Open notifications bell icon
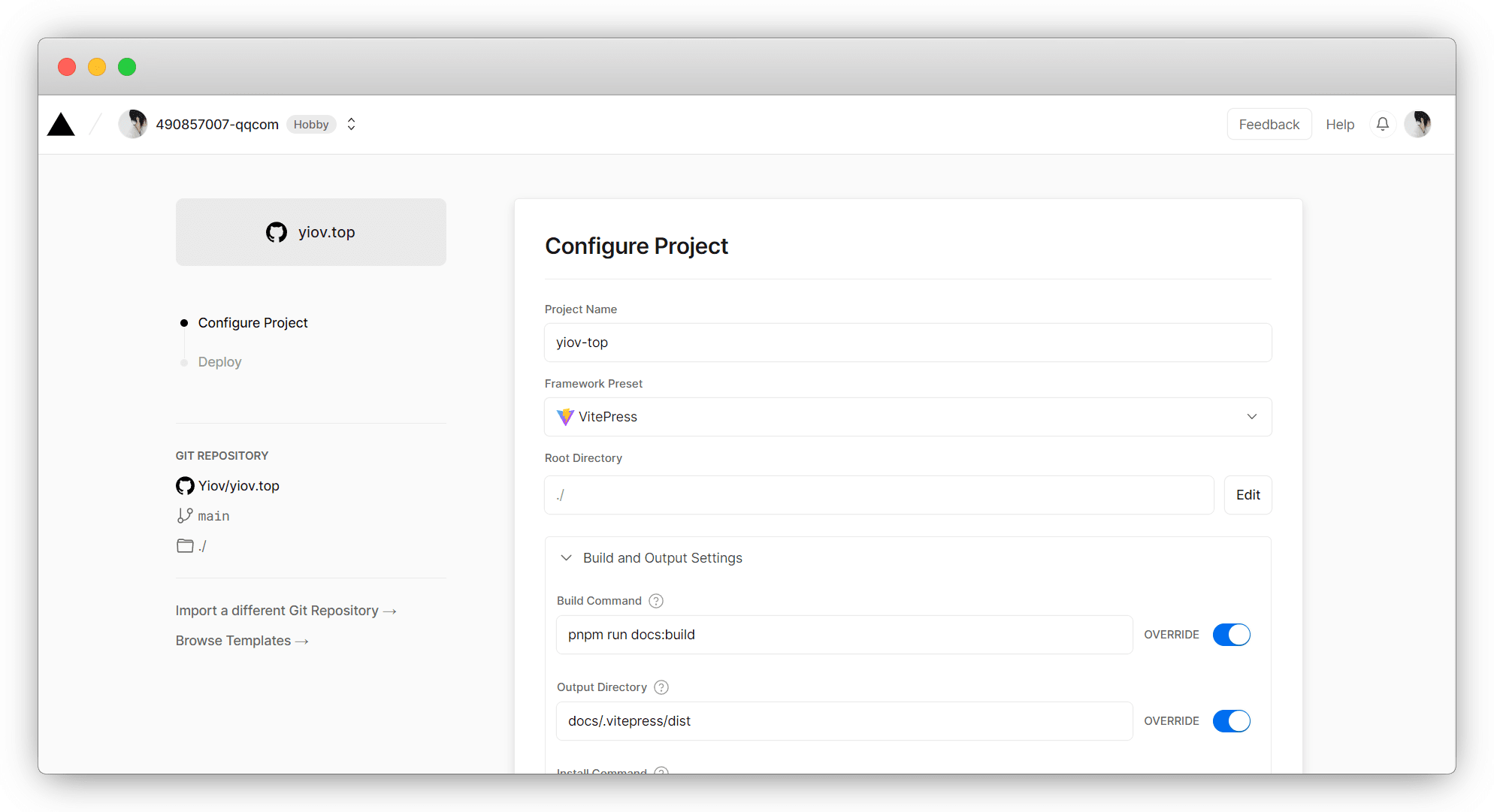 tap(1383, 124)
